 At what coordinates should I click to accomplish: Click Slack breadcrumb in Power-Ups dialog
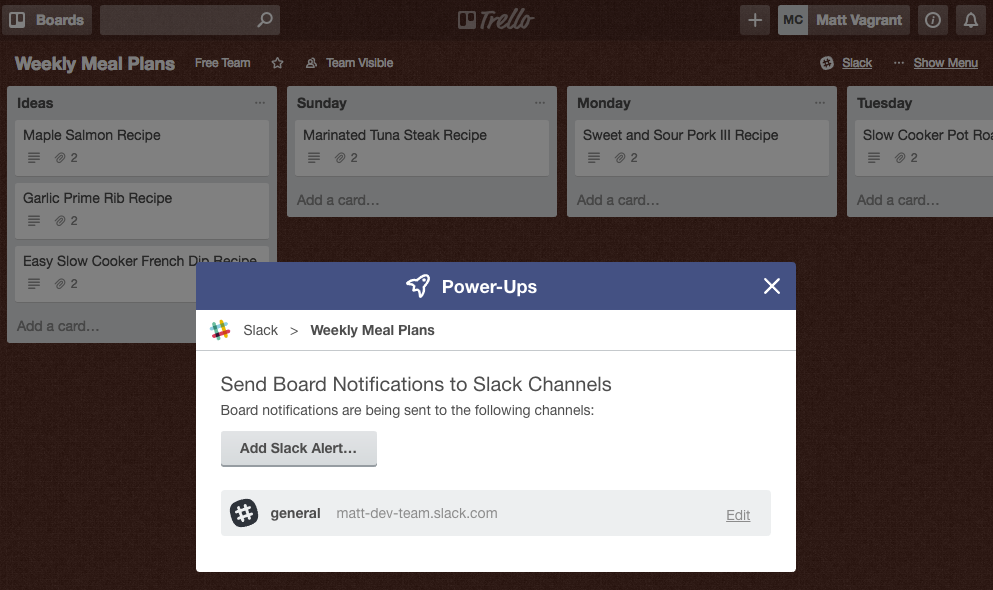tap(260, 330)
